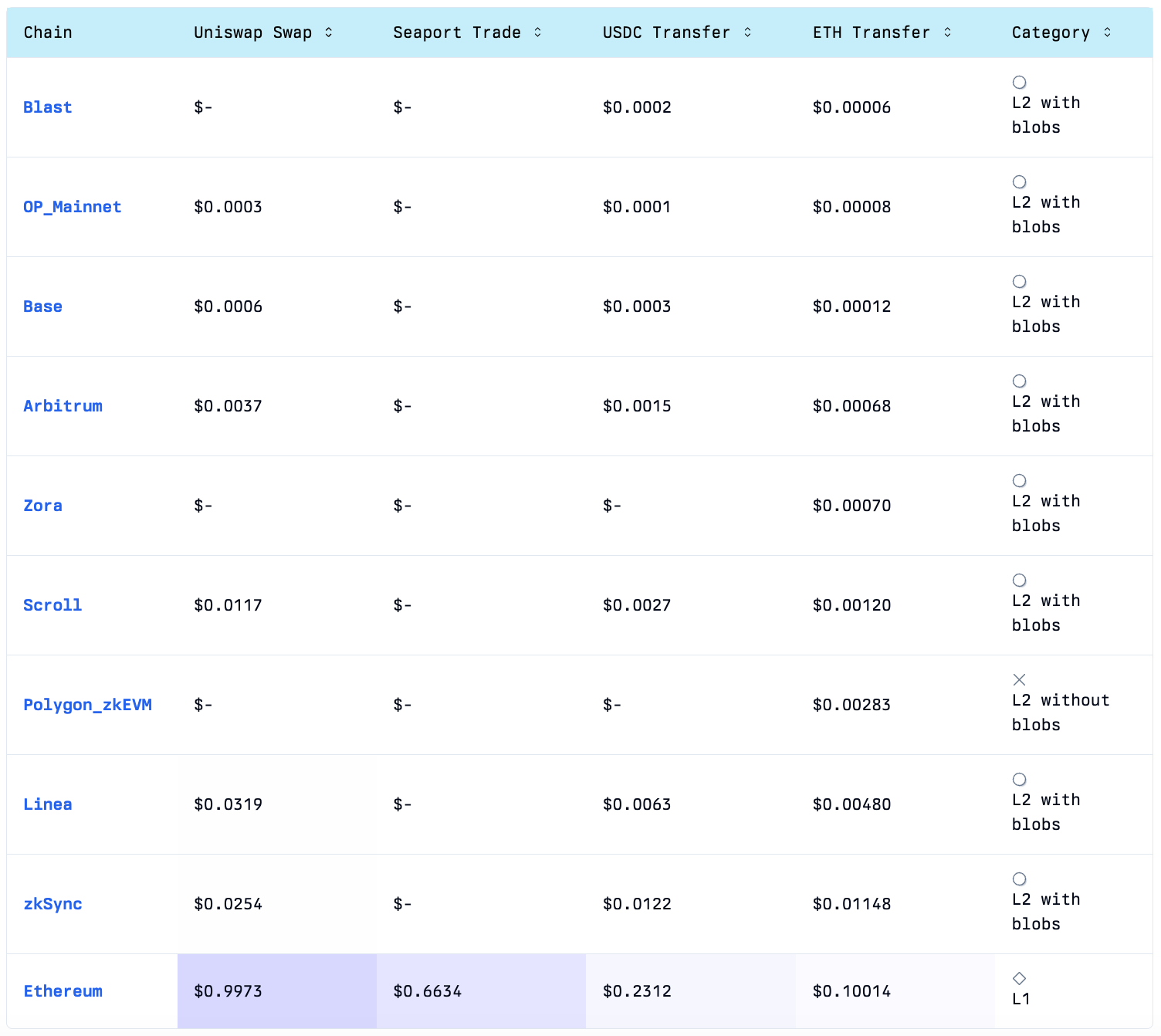
Task: Select zkSync ETH Transfer value $0.01148
Action: (x=851, y=904)
